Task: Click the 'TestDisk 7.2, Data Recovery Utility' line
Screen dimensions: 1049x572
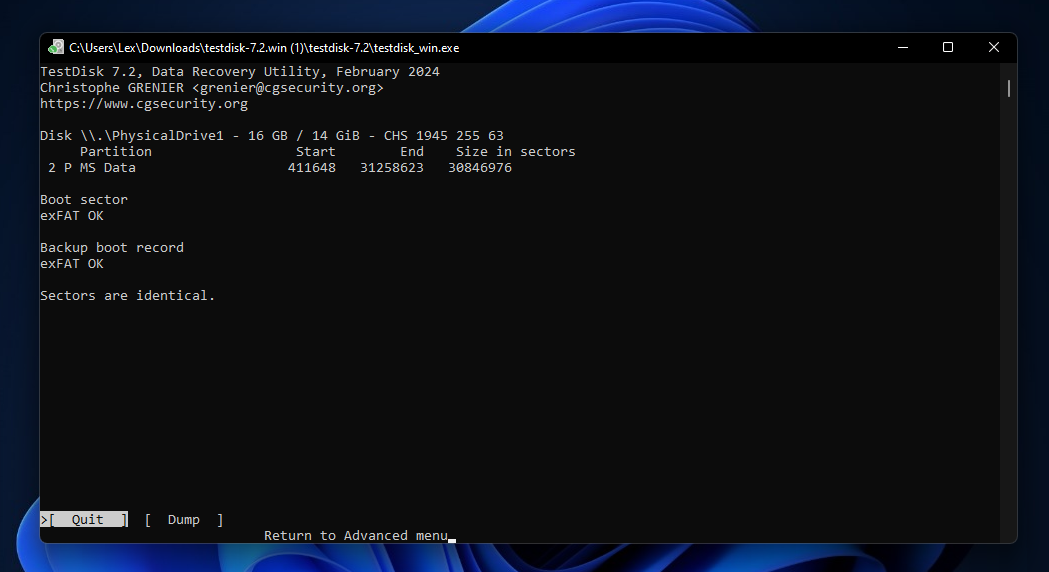Action: [240, 72]
